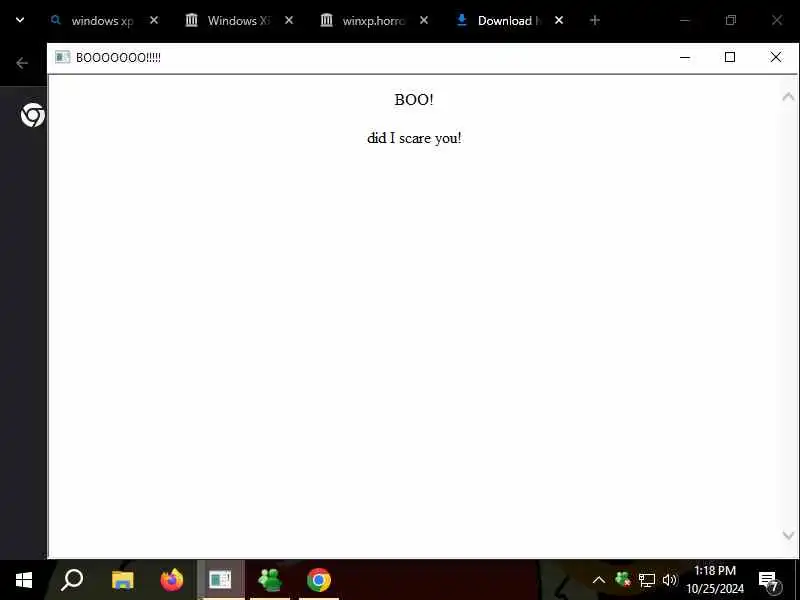The width and height of the screenshot is (800, 600).
Task: Open the notification action center
Action: [769, 581]
